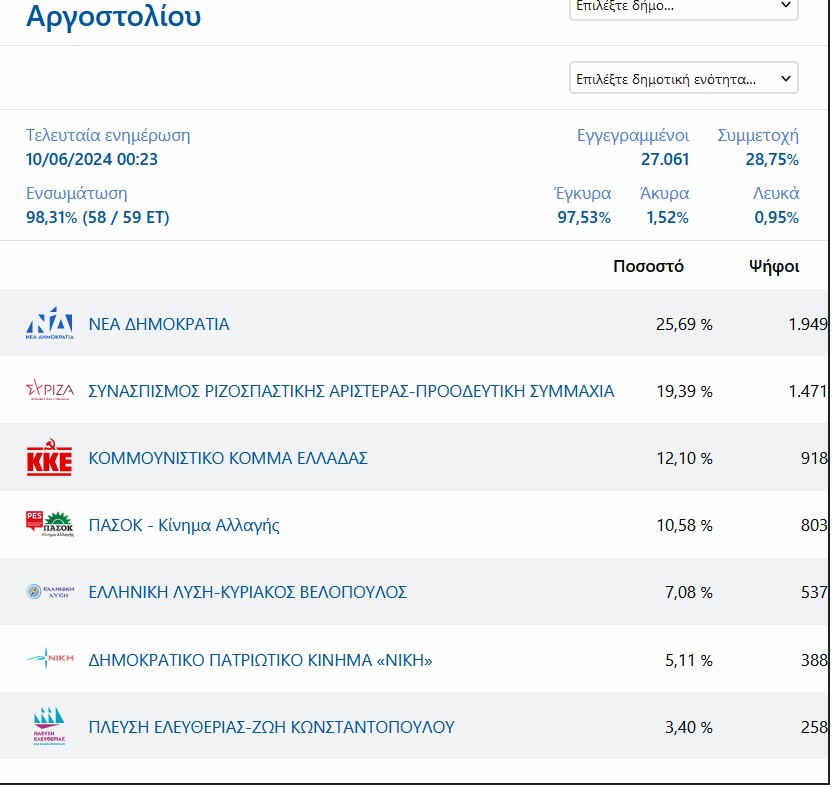The height and width of the screenshot is (787, 834).
Task: Select the '10,58 %' percentage for ΠΑΣΟΚ
Action: (685, 525)
